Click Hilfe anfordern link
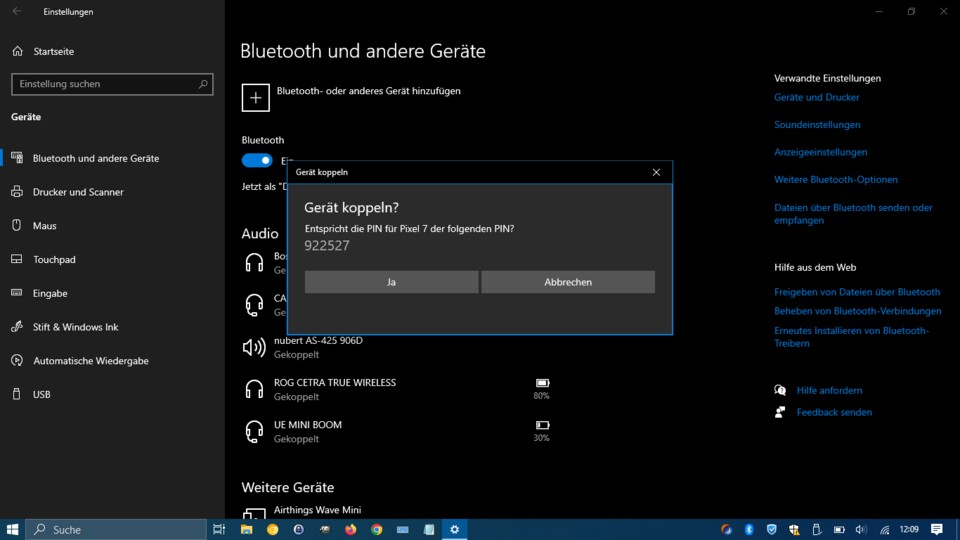The height and width of the screenshot is (540, 960). (829, 391)
